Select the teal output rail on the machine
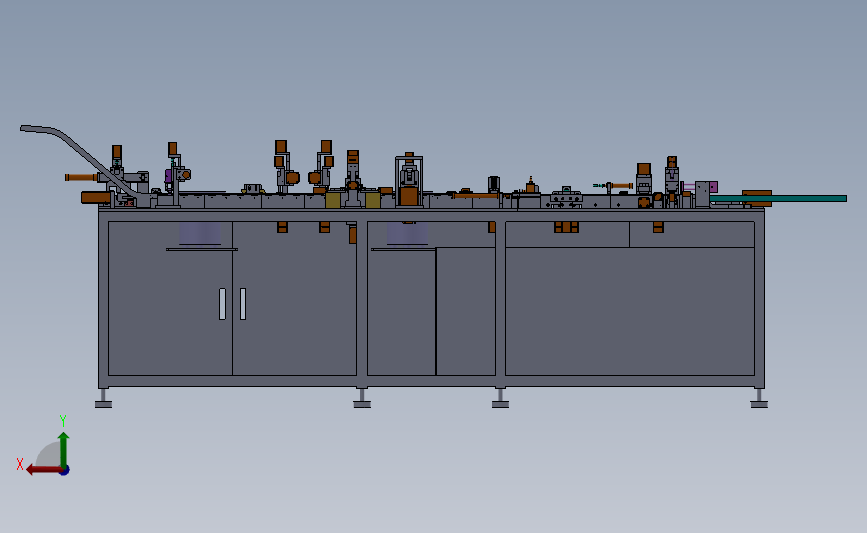The image size is (867, 533). (x=778, y=198)
